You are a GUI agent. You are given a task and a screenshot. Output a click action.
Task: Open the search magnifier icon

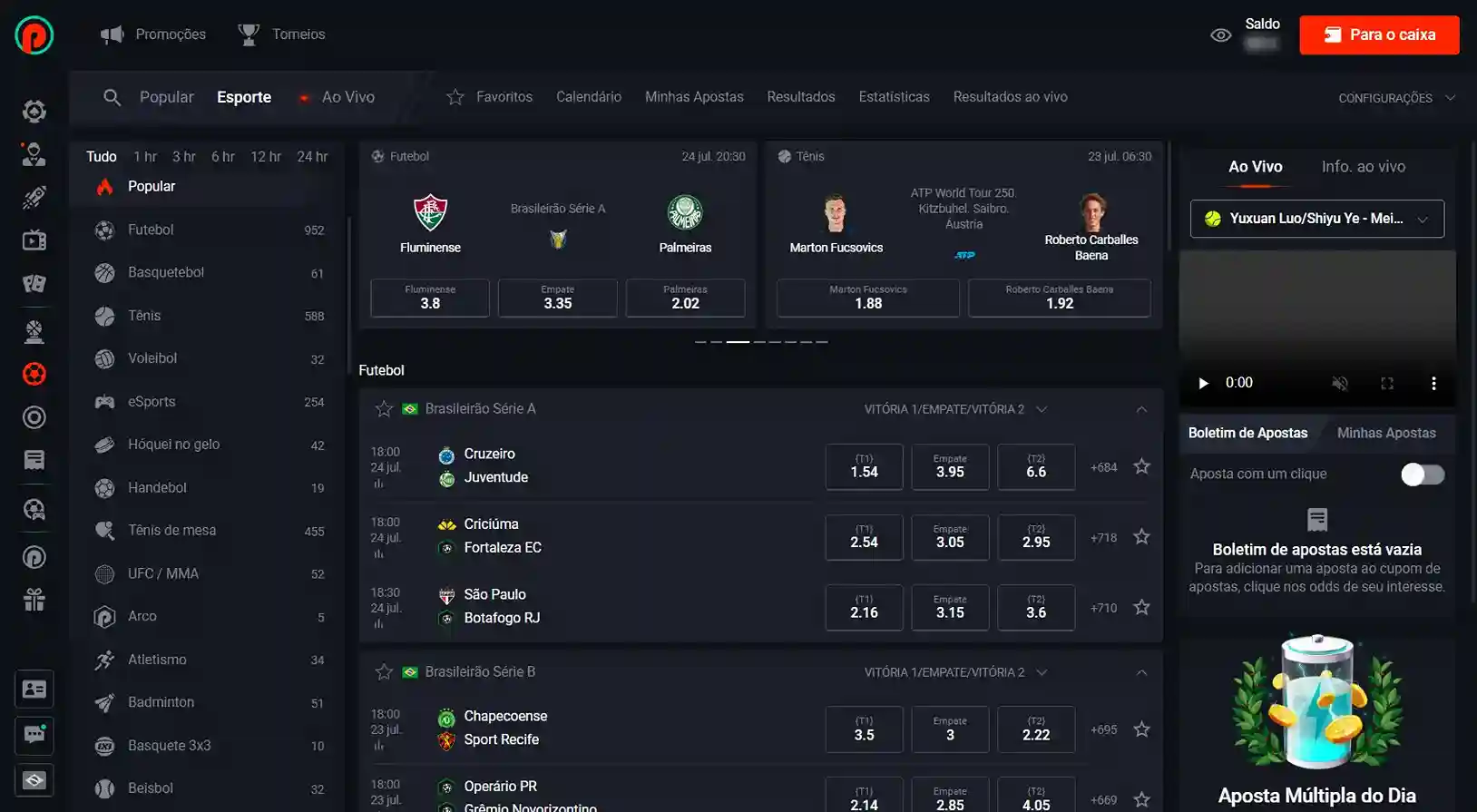(x=112, y=97)
